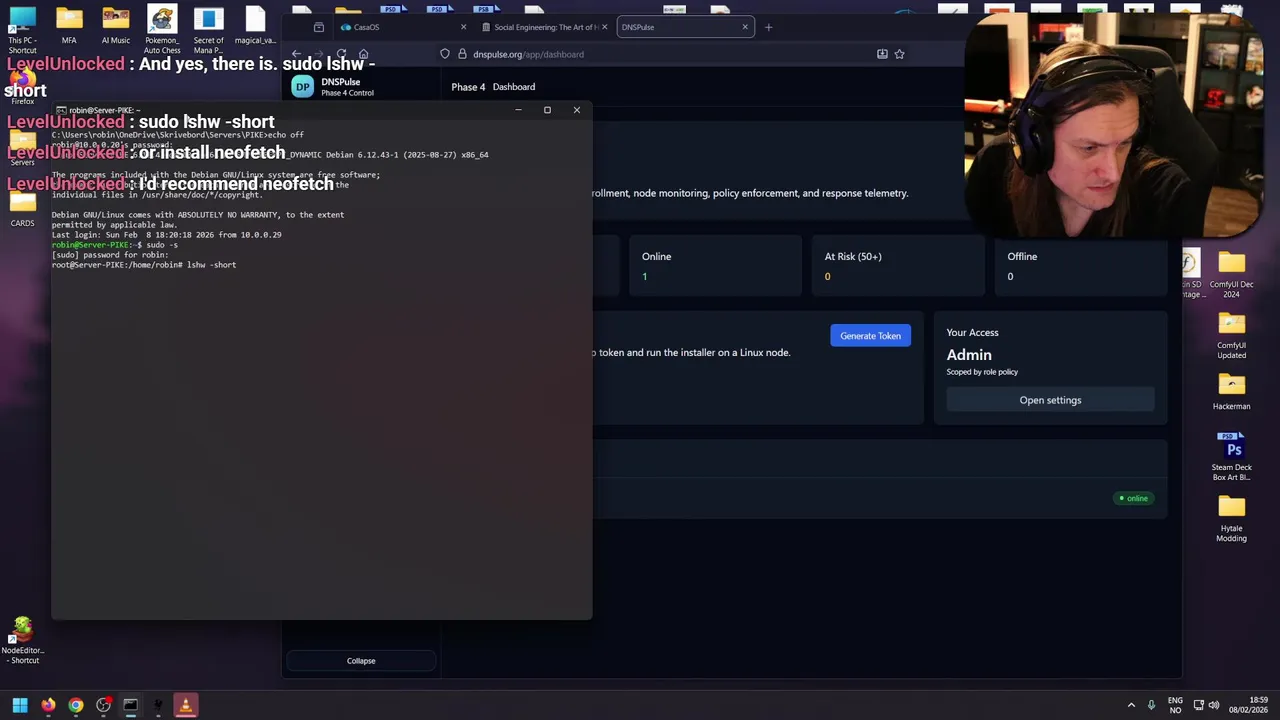
Task: Click ENG NO language indicator
Action: coord(1175,705)
